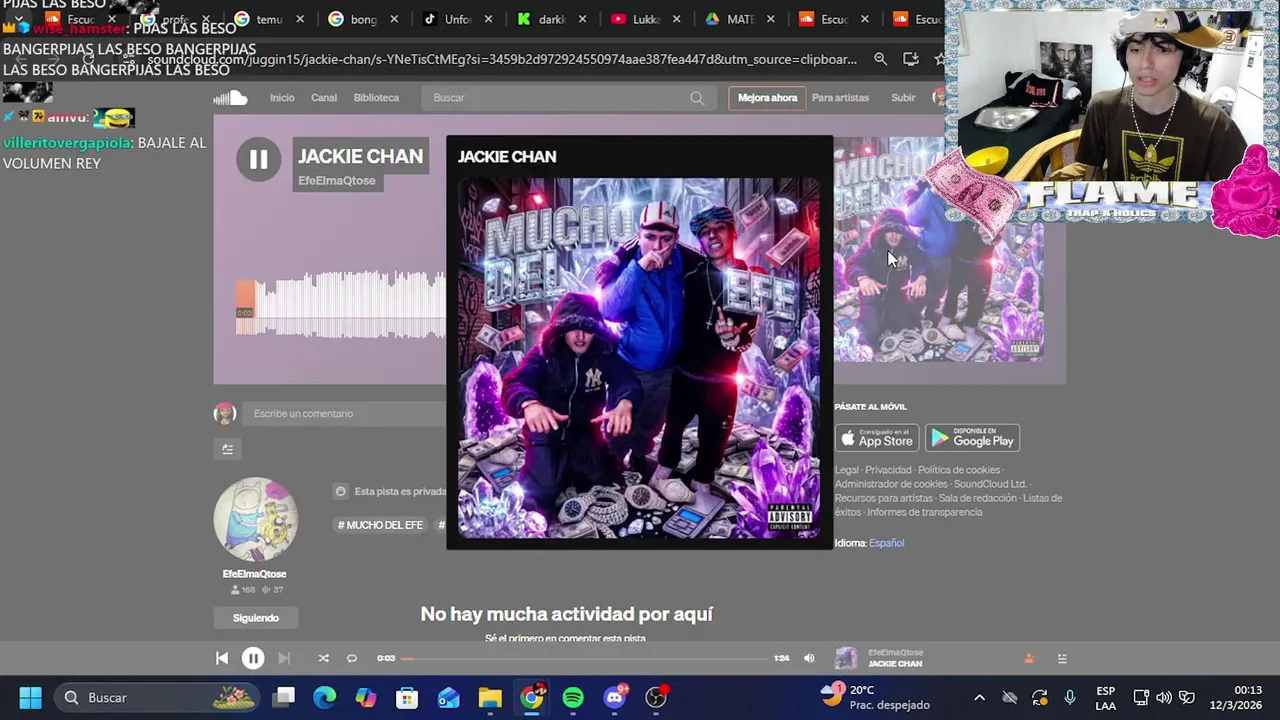This screenshot has height=720, width=1280.
Task: Click the queue icon below comment box
Action: click(x=227, y=450)
